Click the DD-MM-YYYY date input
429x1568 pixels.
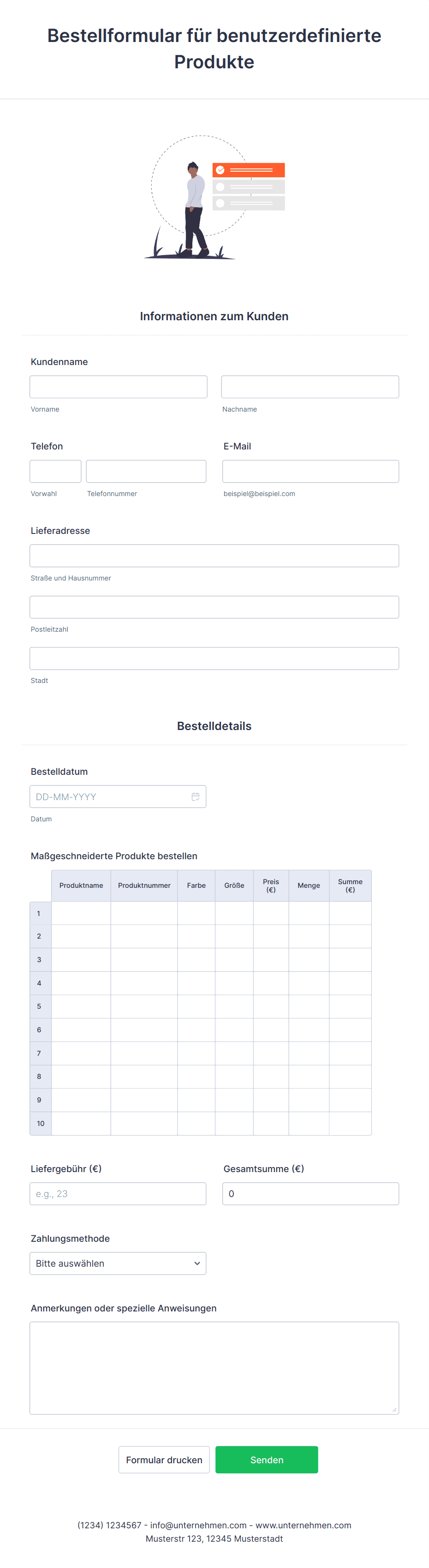(x=109, y=796)
